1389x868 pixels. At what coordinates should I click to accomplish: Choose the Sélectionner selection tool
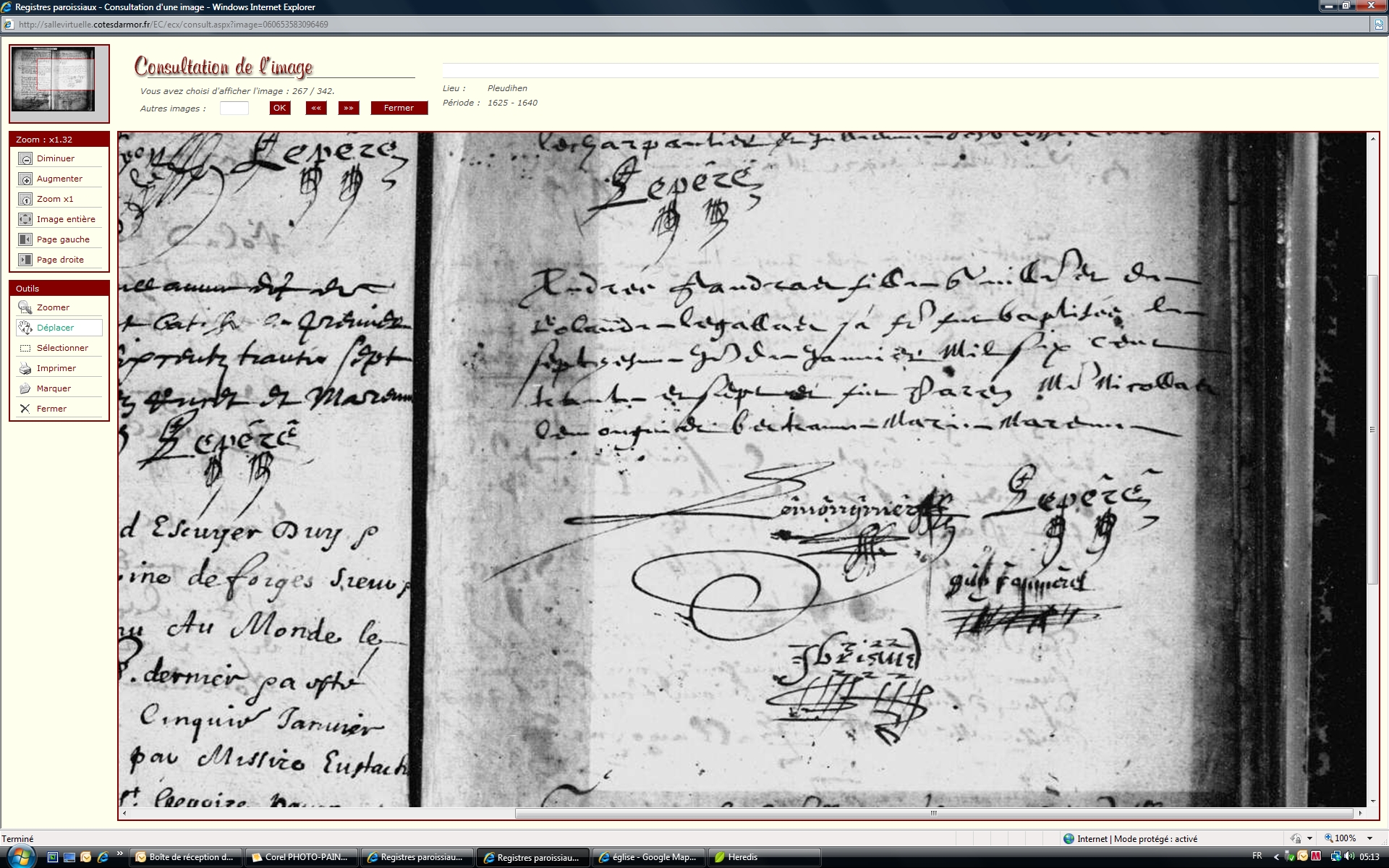pos(25,348)
